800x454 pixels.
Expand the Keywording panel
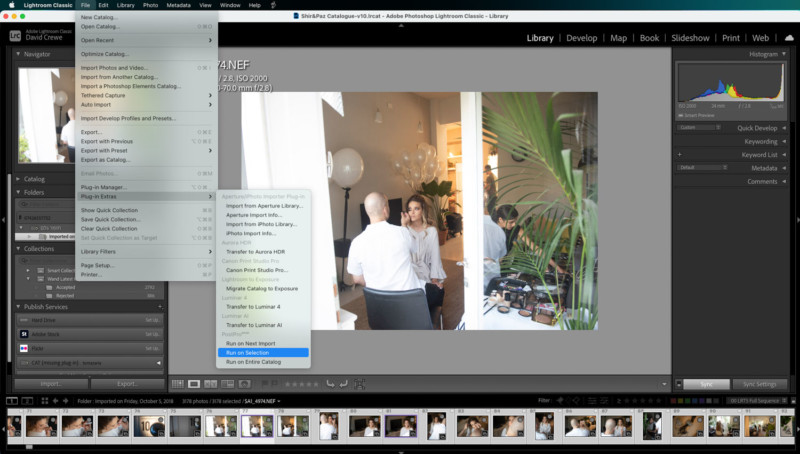(x=784, y=141)
